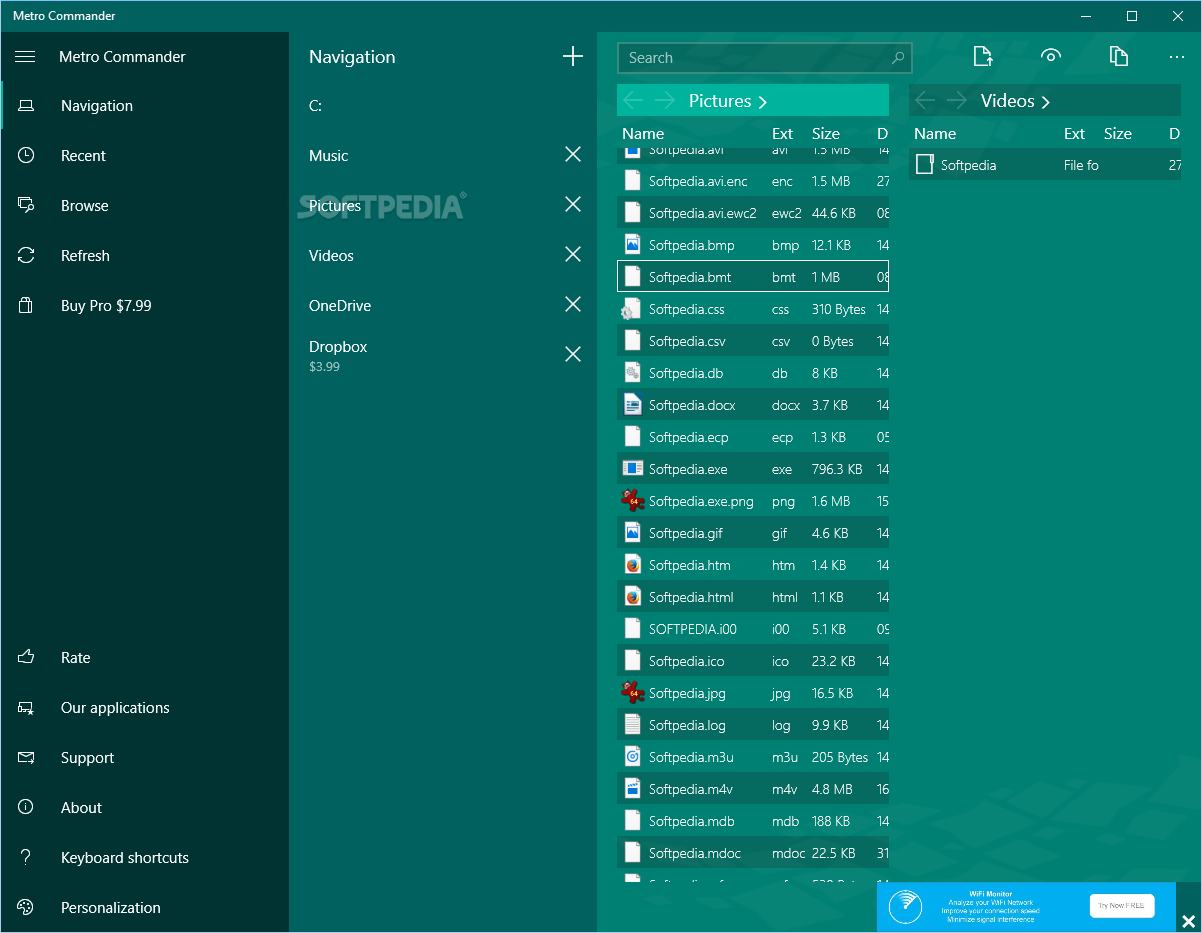Open Recent in the sidebar

145,156
